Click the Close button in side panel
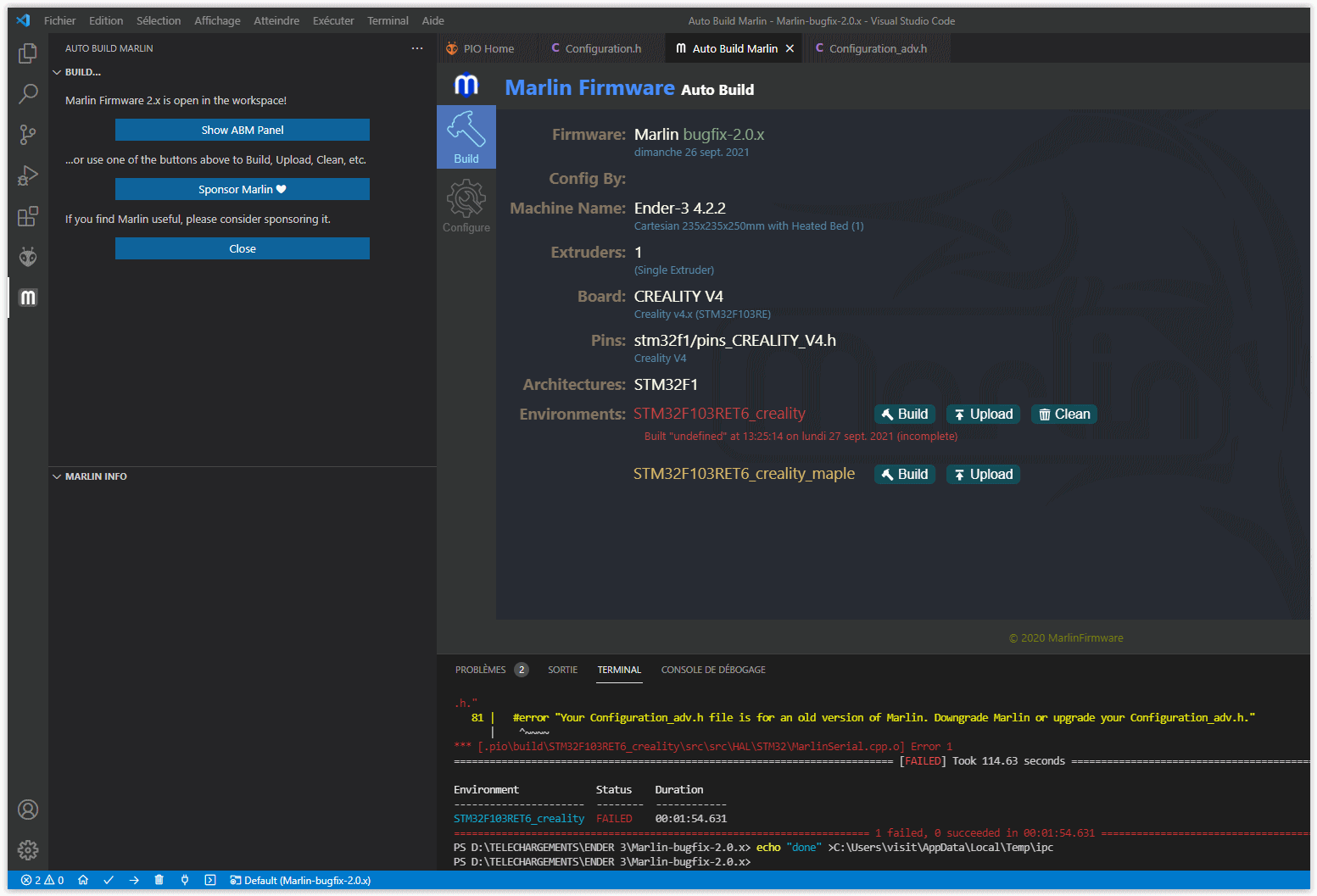The image size is (1317, 896). pos(243,248)
